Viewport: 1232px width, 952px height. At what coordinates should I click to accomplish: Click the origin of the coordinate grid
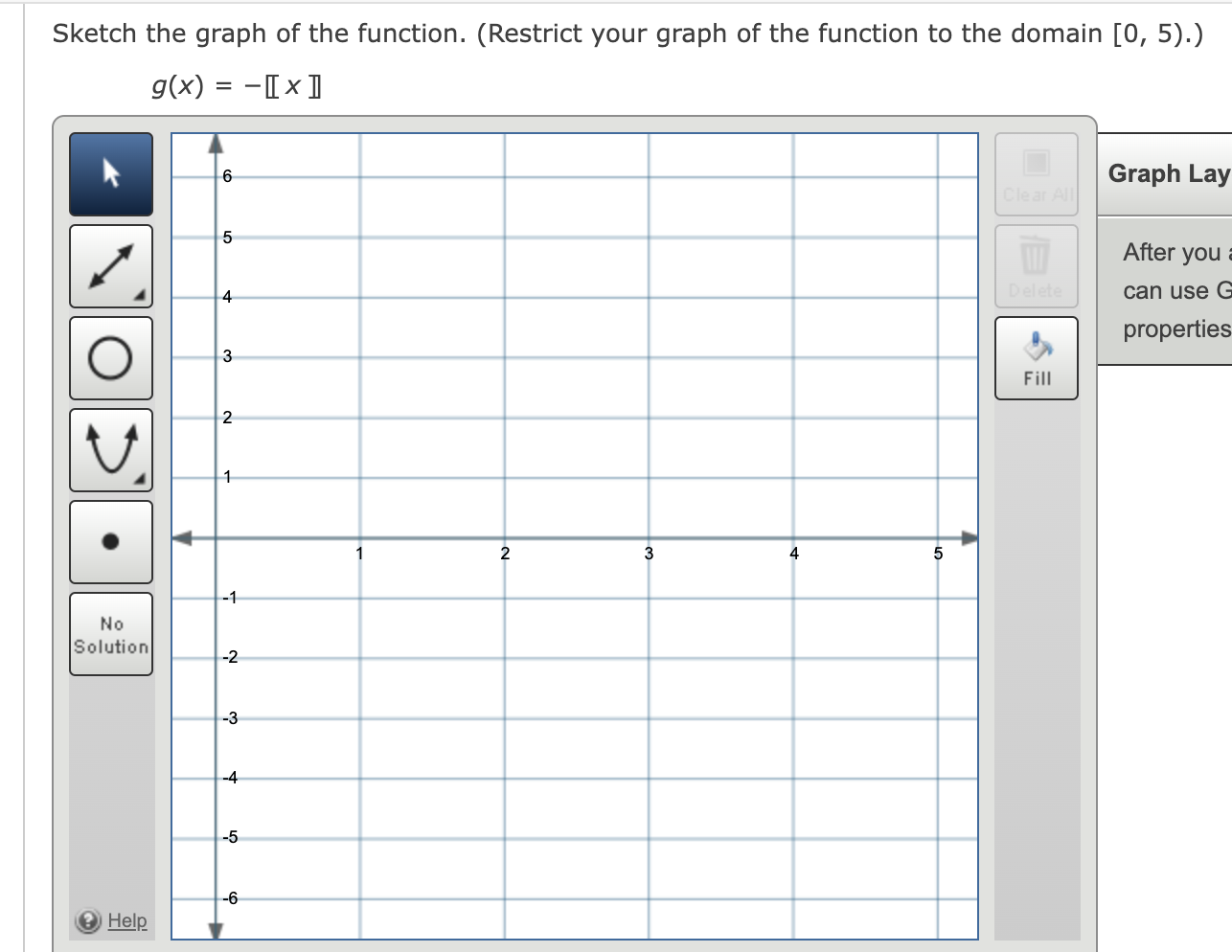coord(215,537)
